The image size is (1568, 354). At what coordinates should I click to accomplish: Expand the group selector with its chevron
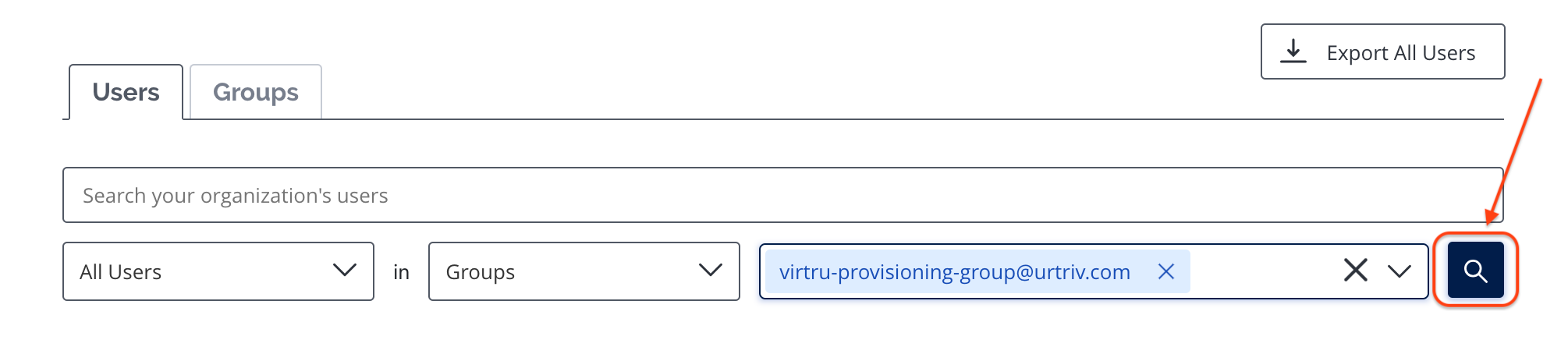(1399, 271)
